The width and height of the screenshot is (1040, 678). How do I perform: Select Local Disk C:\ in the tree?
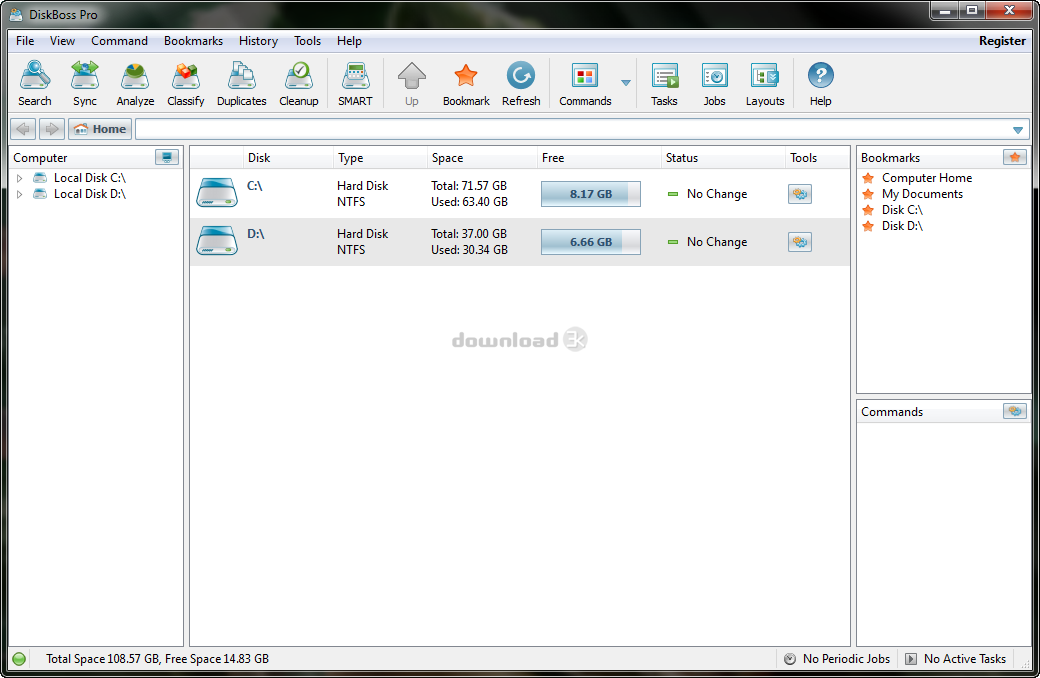pyautogui.click(x=90, y=178)
